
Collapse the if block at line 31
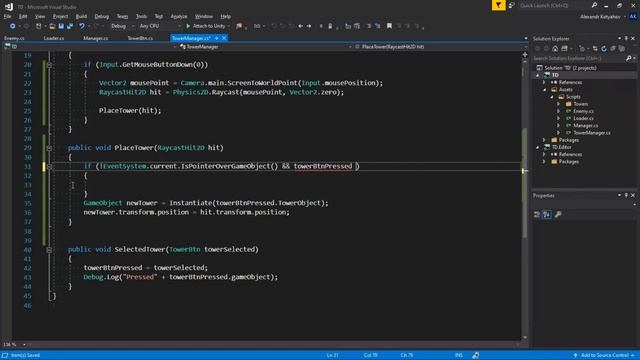coord(49,166)
